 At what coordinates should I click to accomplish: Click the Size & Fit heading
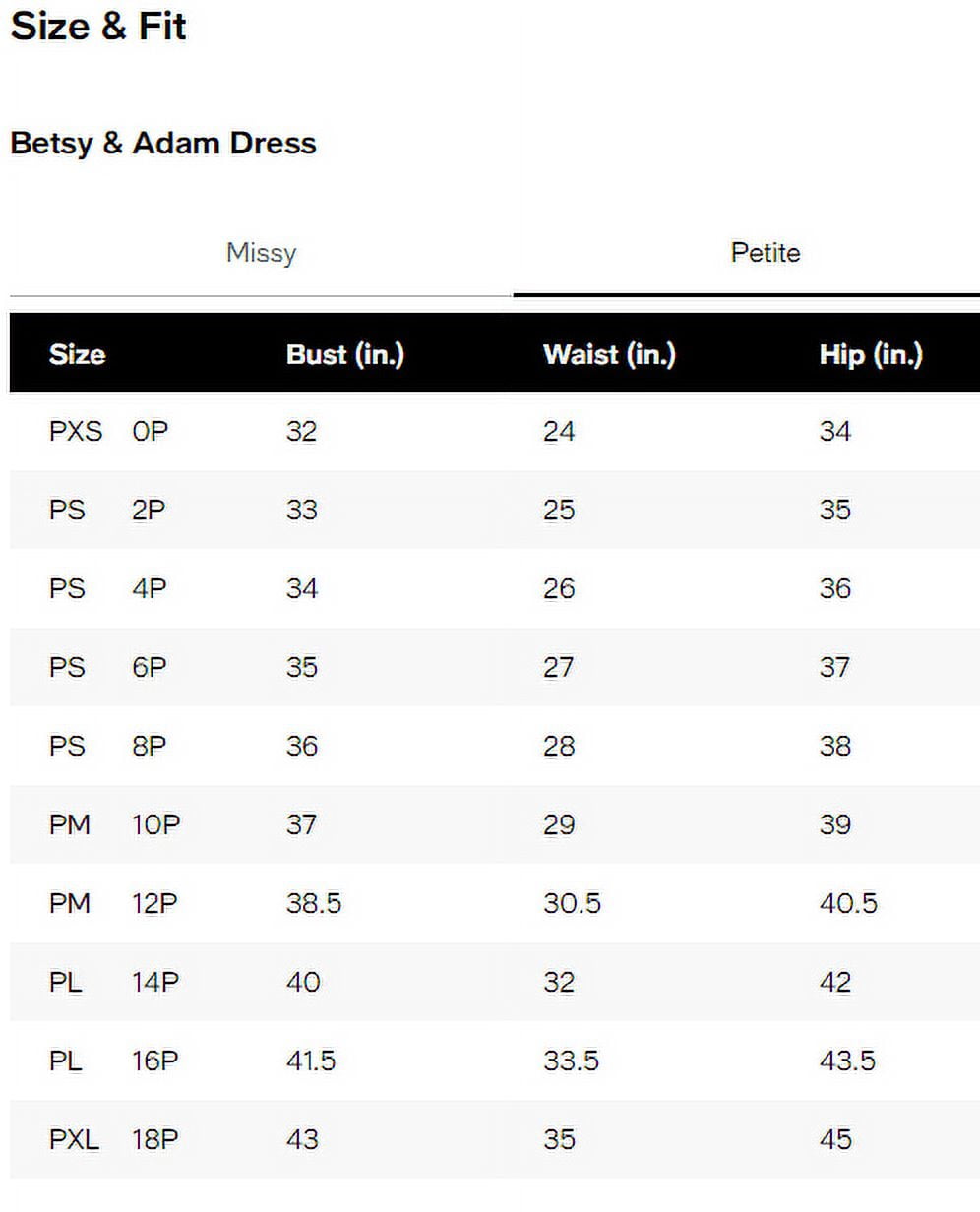tap(98, 26)
